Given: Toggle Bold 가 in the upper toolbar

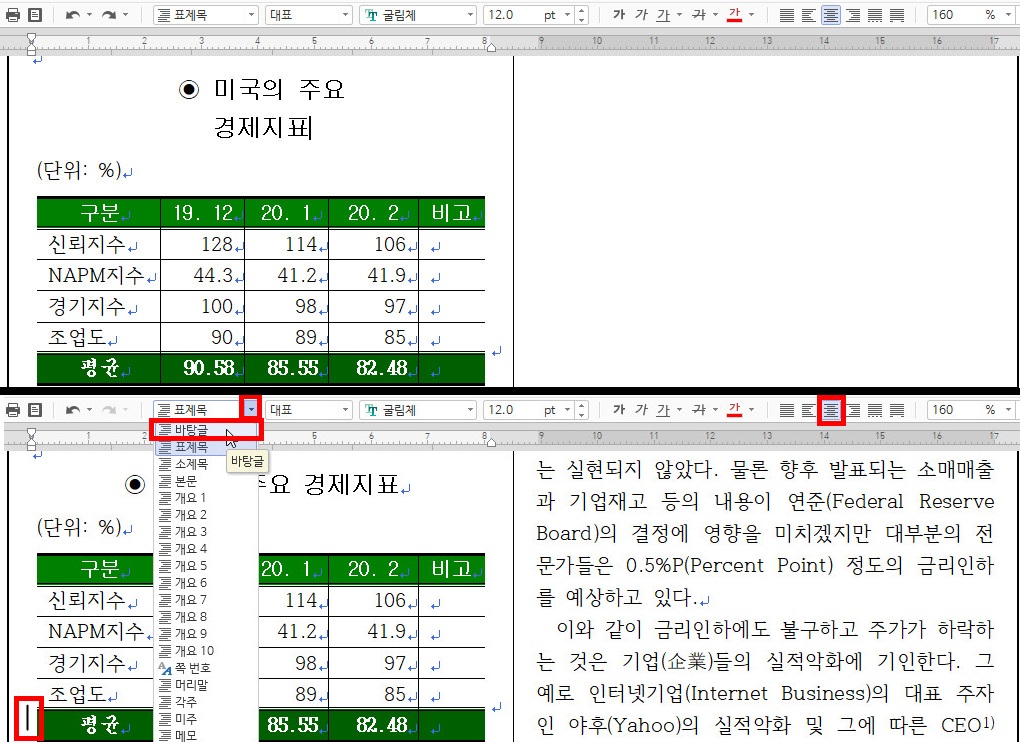Looking at the screenshot, I should [x=619, y=14].
